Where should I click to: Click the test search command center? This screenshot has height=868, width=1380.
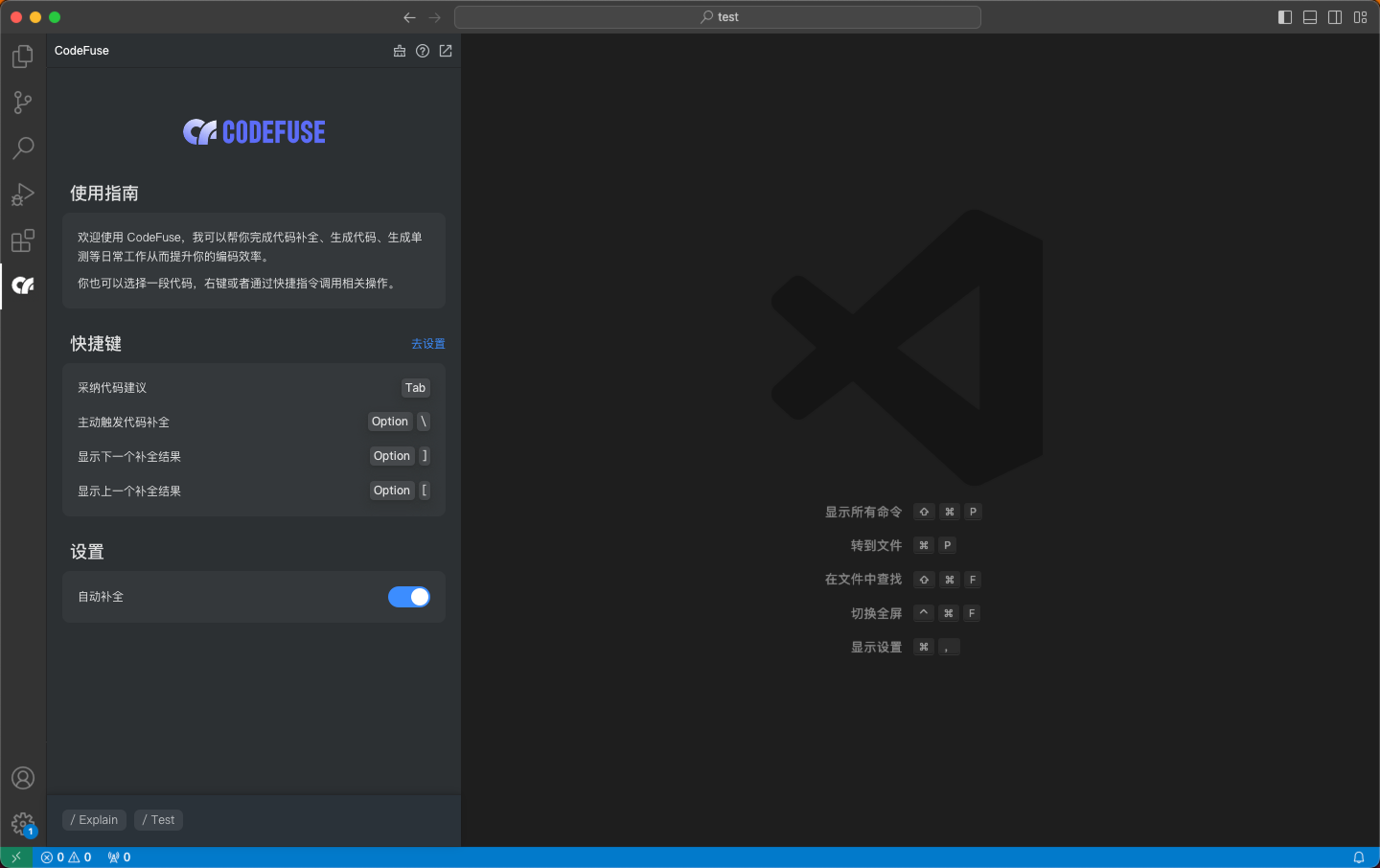pyautogui.click(x=718, y=17)
